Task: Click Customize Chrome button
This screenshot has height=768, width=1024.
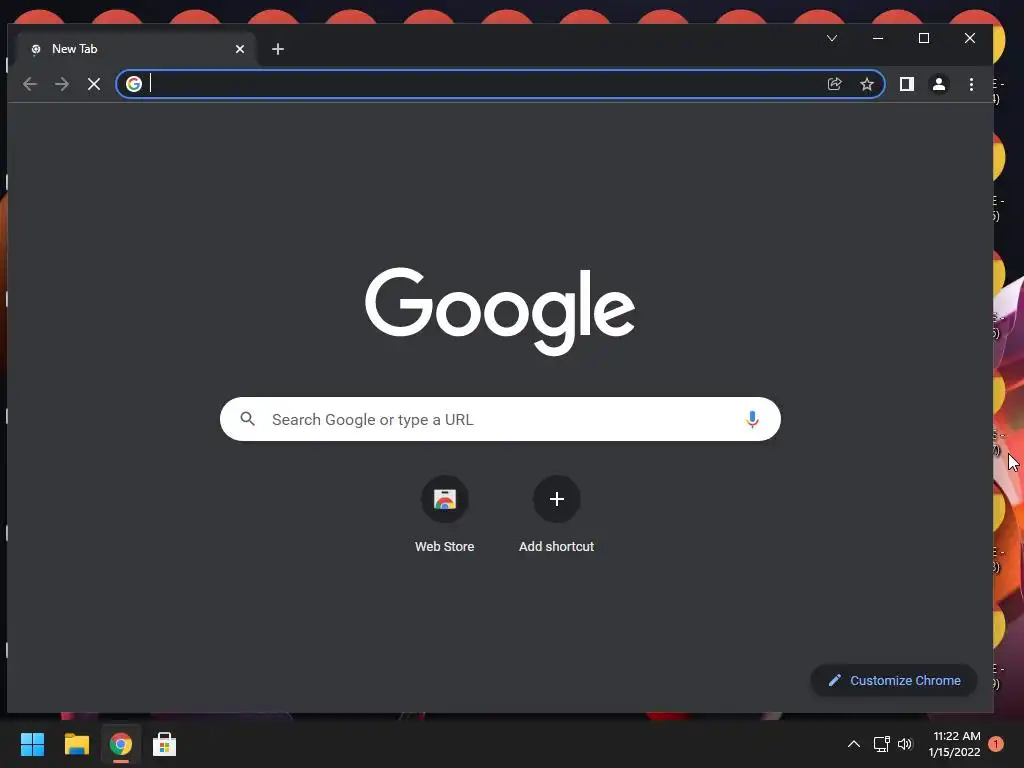Action: [894, 680]
